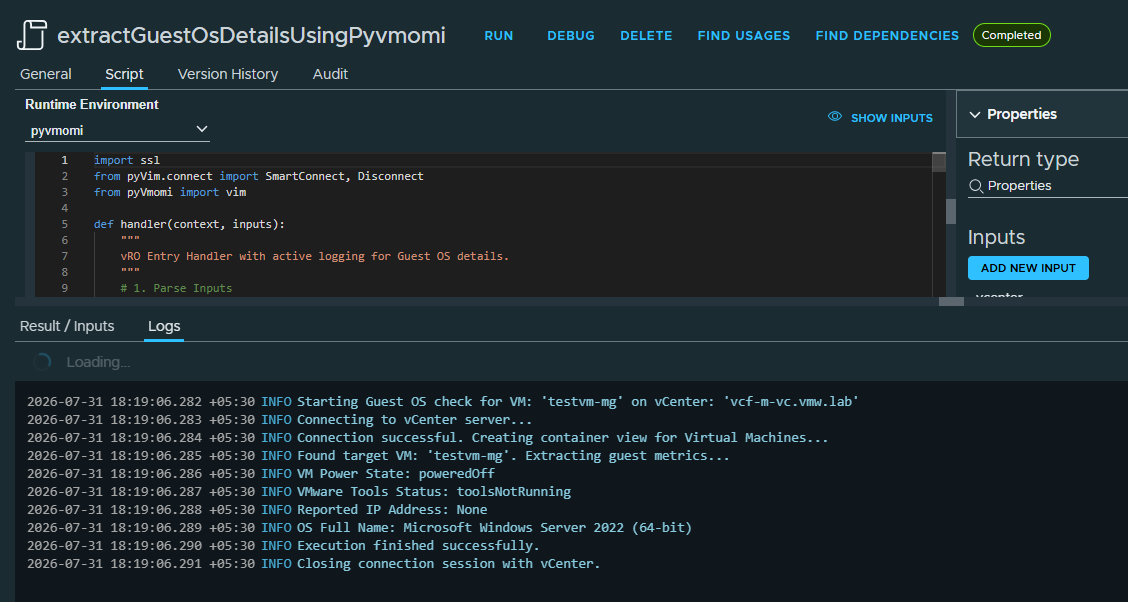Click the magnifier icon in Return type search
The width and height of the screenshot is (1128, 602).
tap(975, 186)
